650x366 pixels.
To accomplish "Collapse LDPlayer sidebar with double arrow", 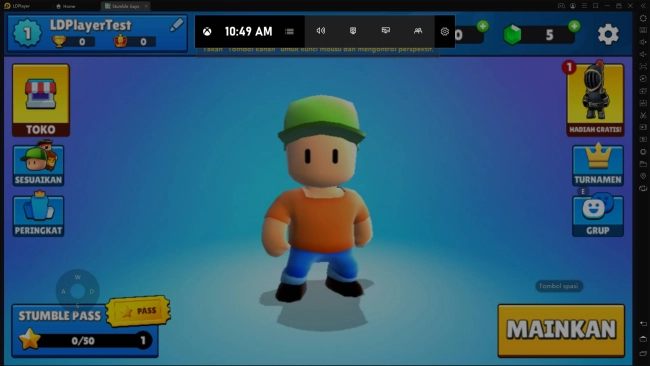I will tap(643, 6).
